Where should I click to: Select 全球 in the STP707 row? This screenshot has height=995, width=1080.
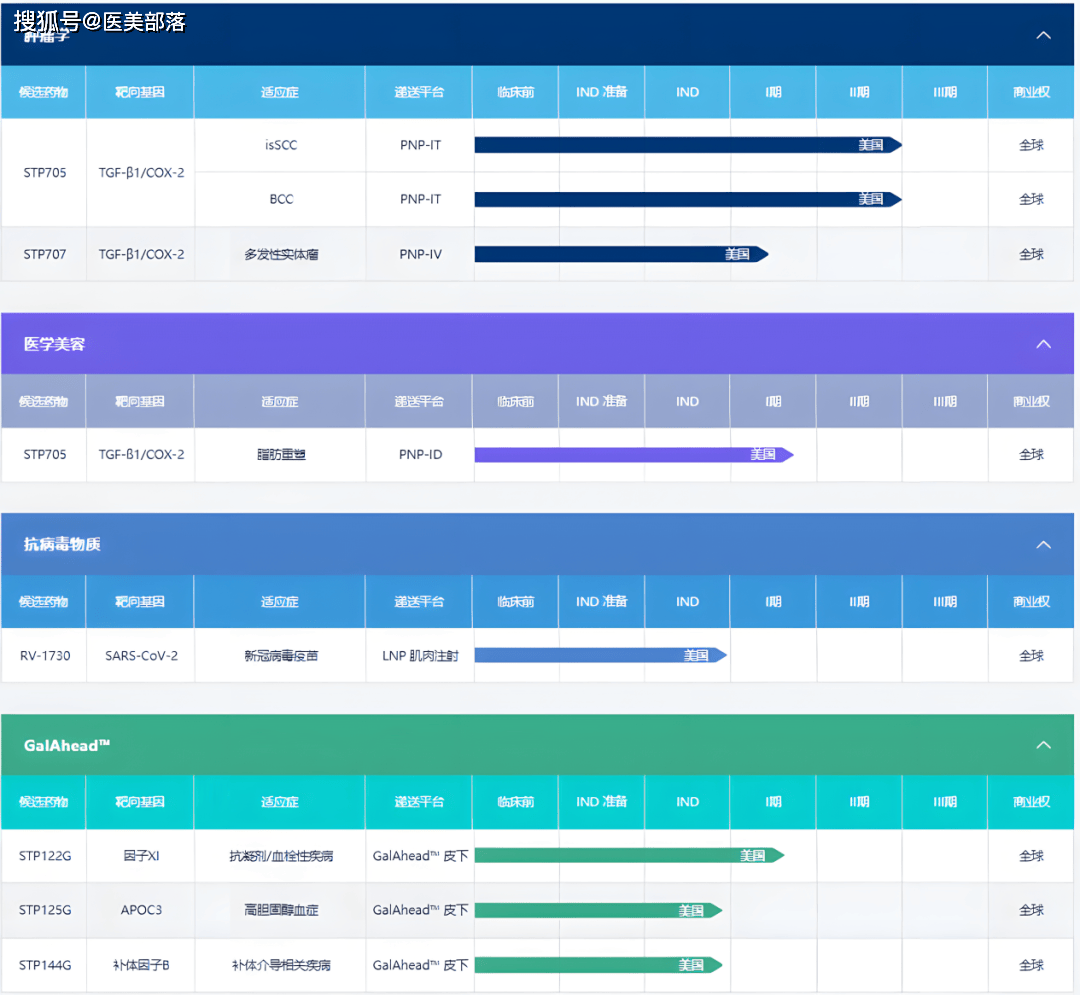tap(1031, 254)
